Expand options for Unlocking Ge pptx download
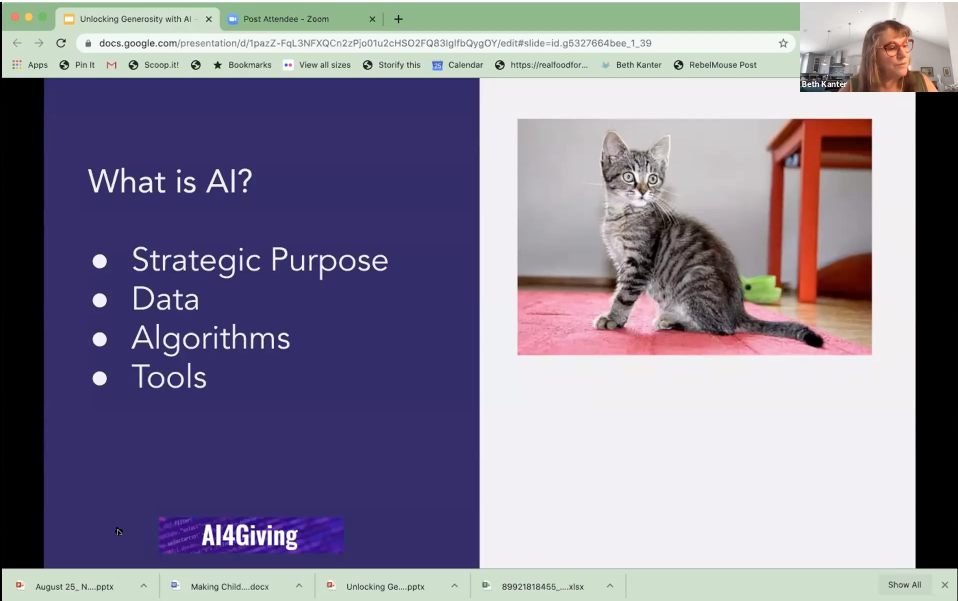The image size is (958, 601). (455, 586)
